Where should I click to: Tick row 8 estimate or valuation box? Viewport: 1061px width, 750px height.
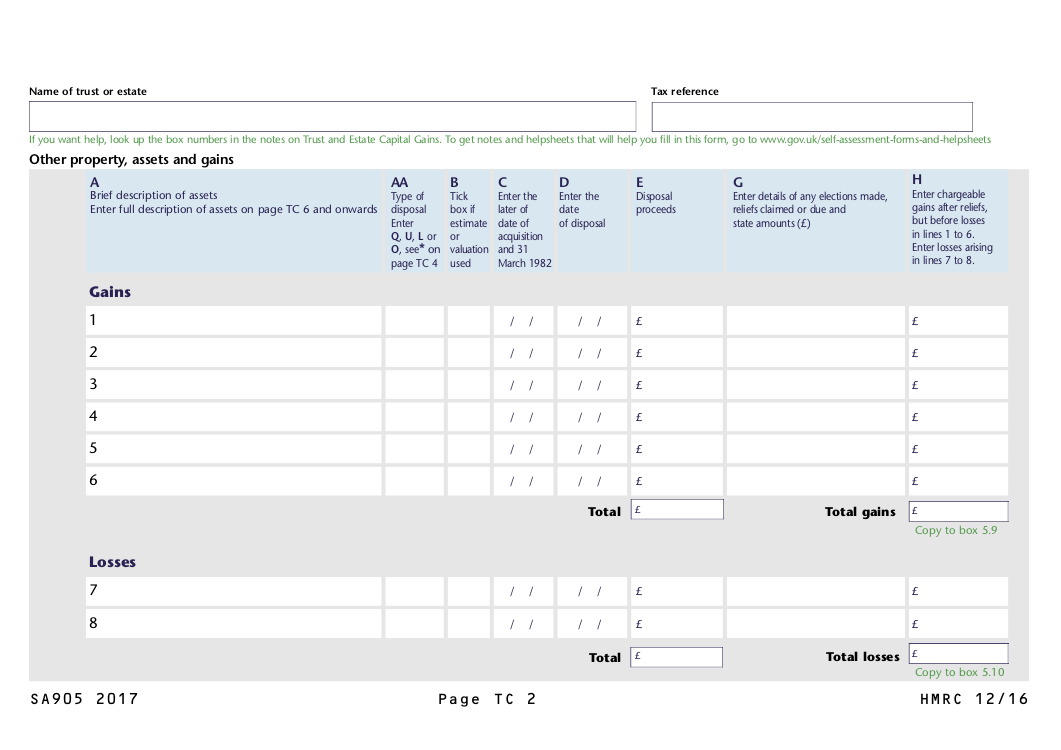468,623
